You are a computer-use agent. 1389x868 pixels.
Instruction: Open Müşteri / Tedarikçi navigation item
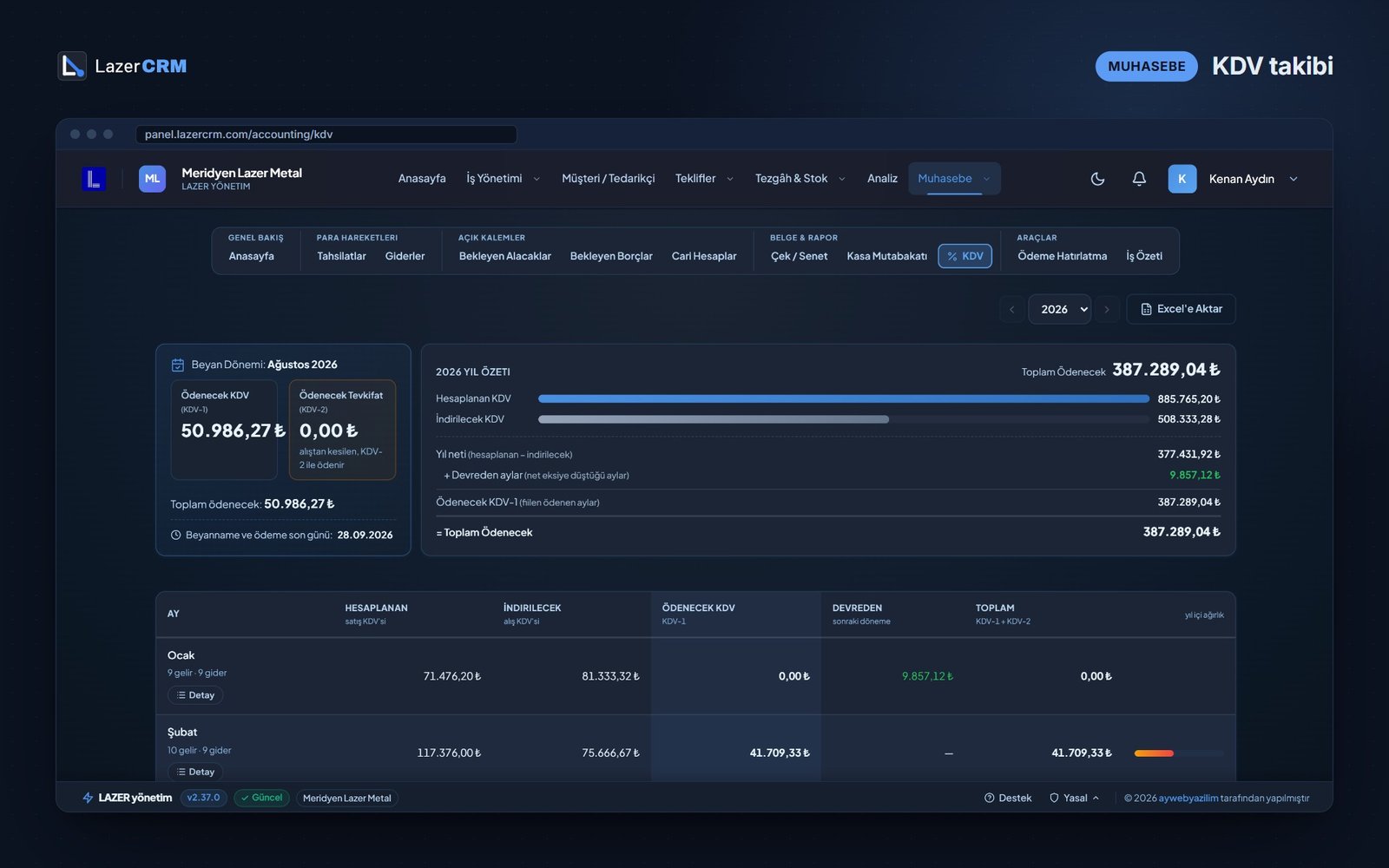[x=608, y=179]
